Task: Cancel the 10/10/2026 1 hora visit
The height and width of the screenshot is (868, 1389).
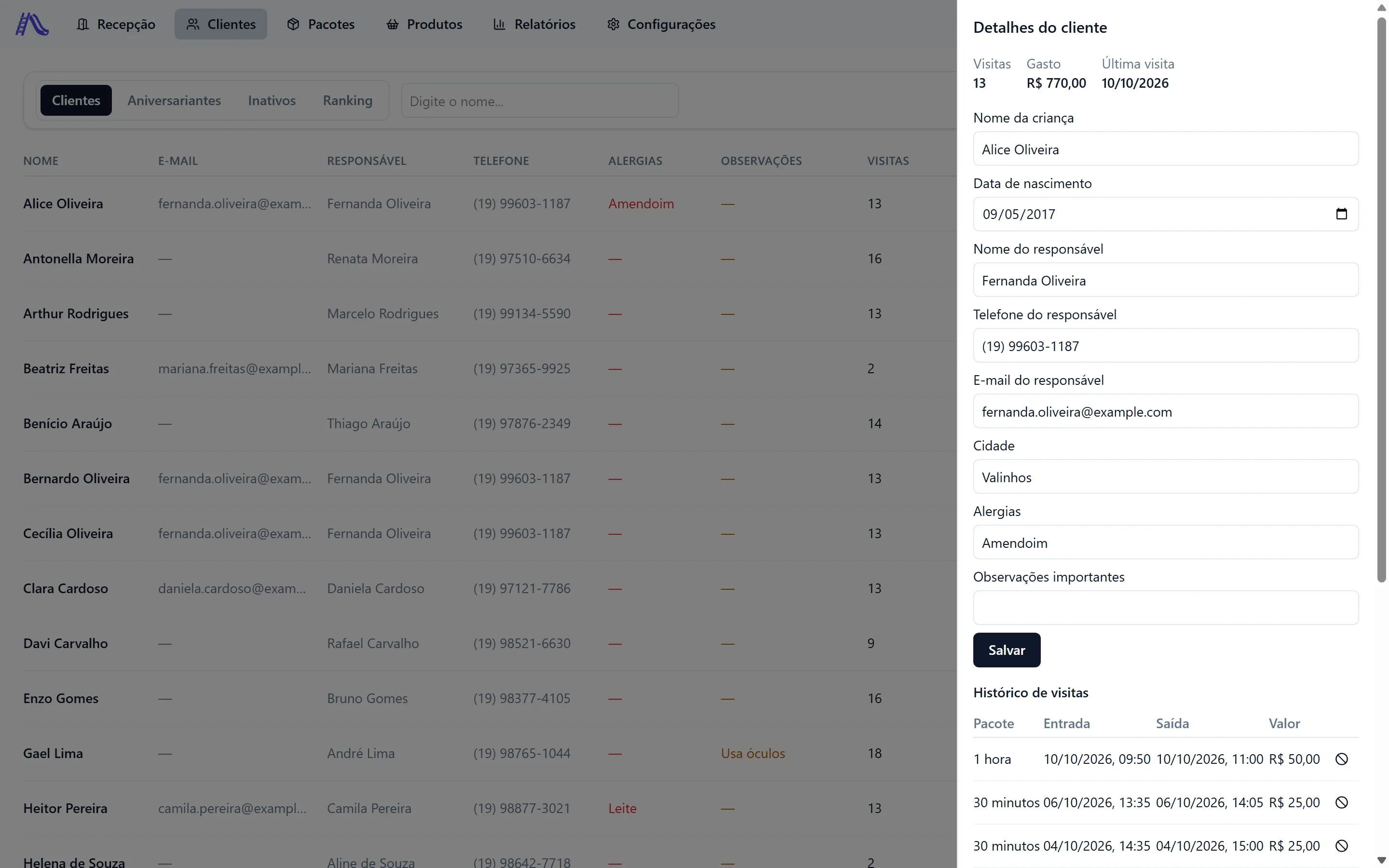Action: point(1341,759)
